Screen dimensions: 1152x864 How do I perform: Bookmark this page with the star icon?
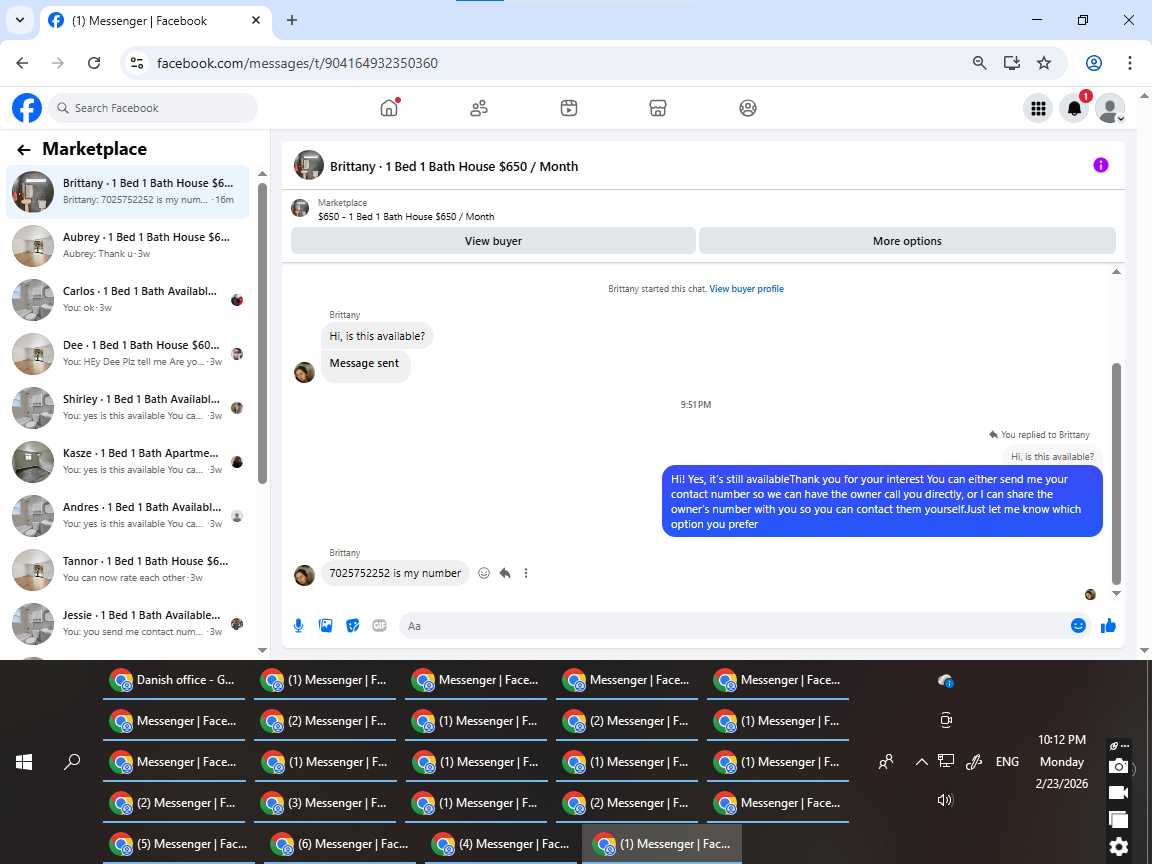1044,63
